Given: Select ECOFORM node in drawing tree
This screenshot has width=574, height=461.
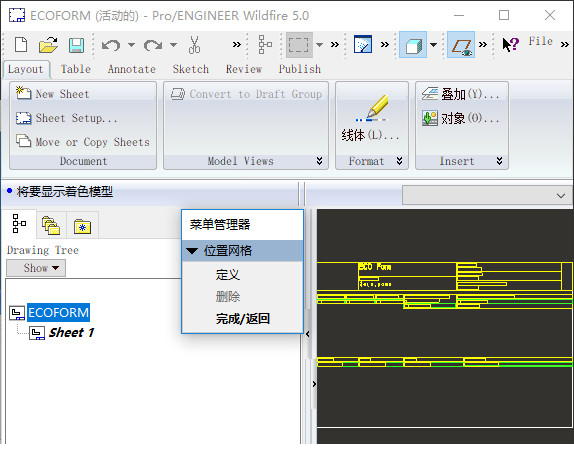Looking at the screenshot, I should 58,312.
